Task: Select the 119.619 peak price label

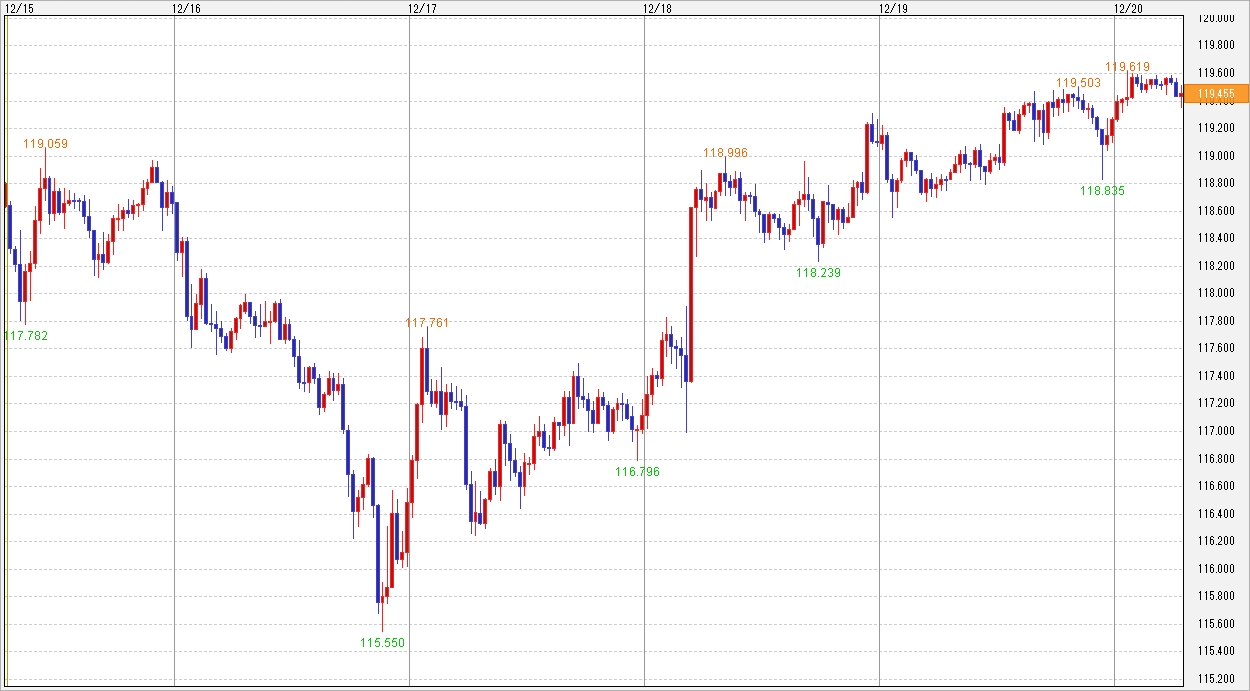Action: click(x=1127, y=67)
